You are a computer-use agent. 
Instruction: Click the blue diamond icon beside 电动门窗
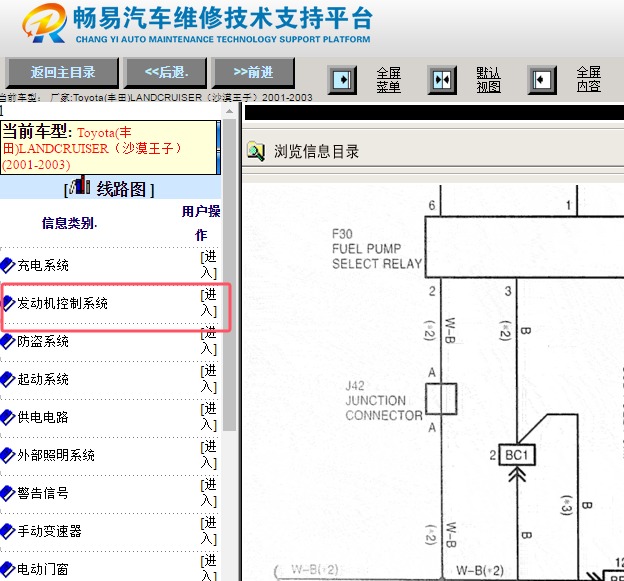(x=8, y=569)
